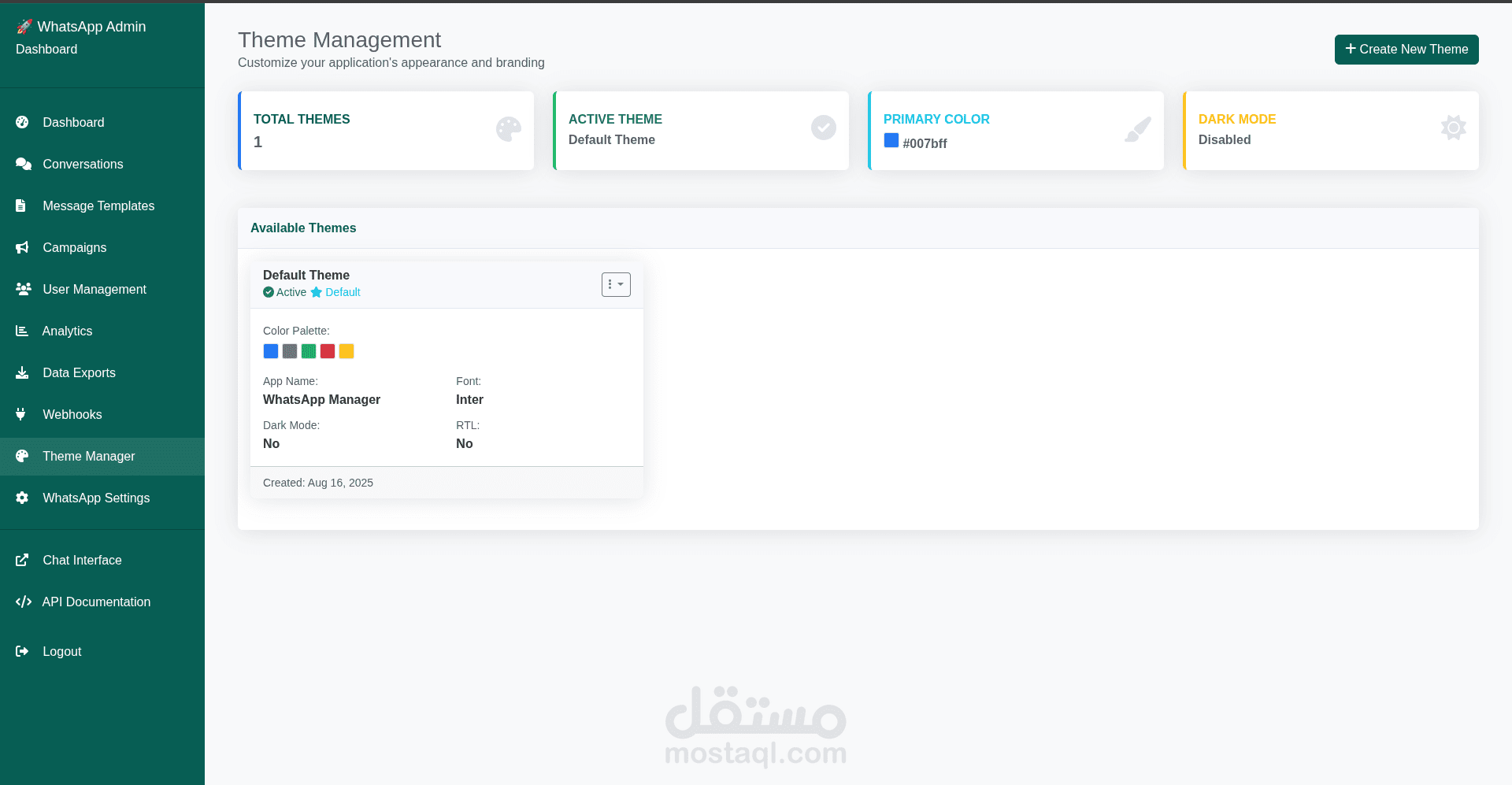Open Dashboard from the sidebar
Image resolution: width=1512 pixels, height=785 pixels.
[x=102, y=122]
